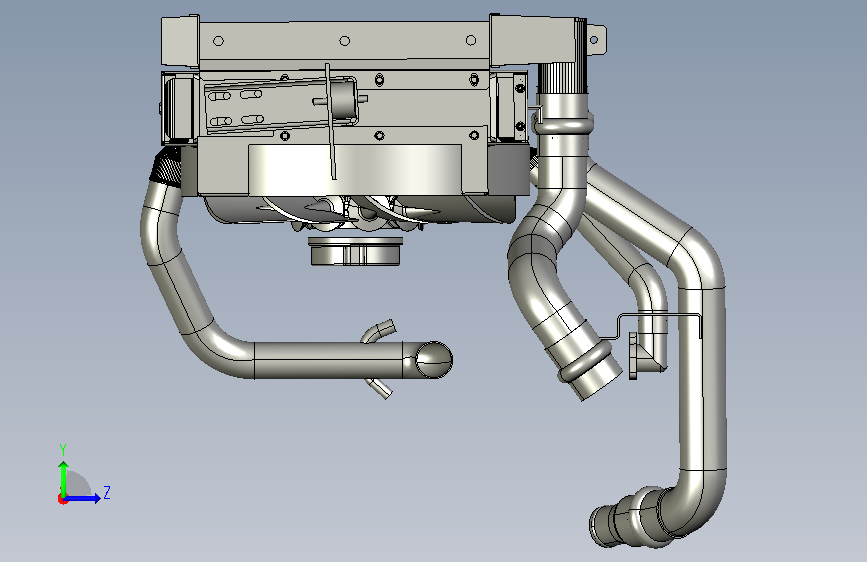Click the blue Z axis arrow of triad
Viewport: 867px width, 562px height.
82,498
